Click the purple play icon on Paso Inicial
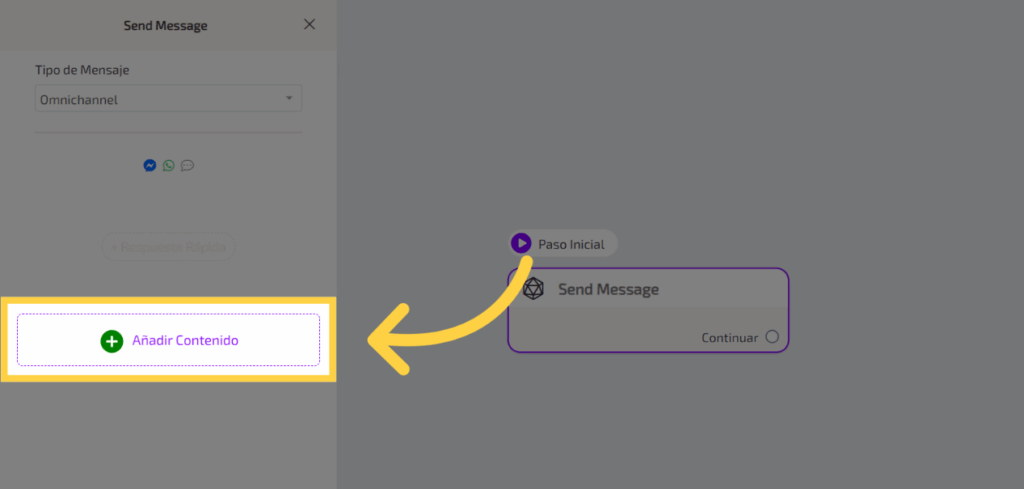The width and height of the screenshot is (1024, 489). (x=521, y=243)
